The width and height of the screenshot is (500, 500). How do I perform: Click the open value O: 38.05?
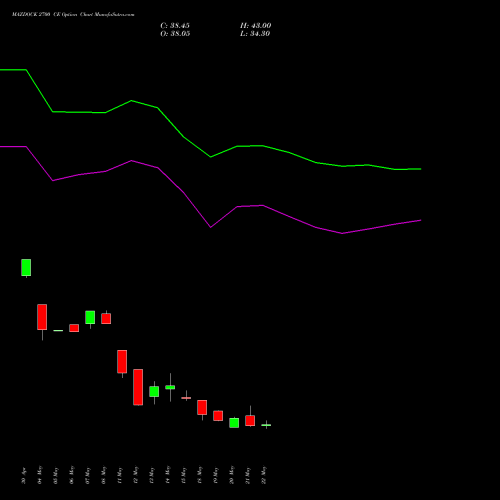click(x=175, y=34)
